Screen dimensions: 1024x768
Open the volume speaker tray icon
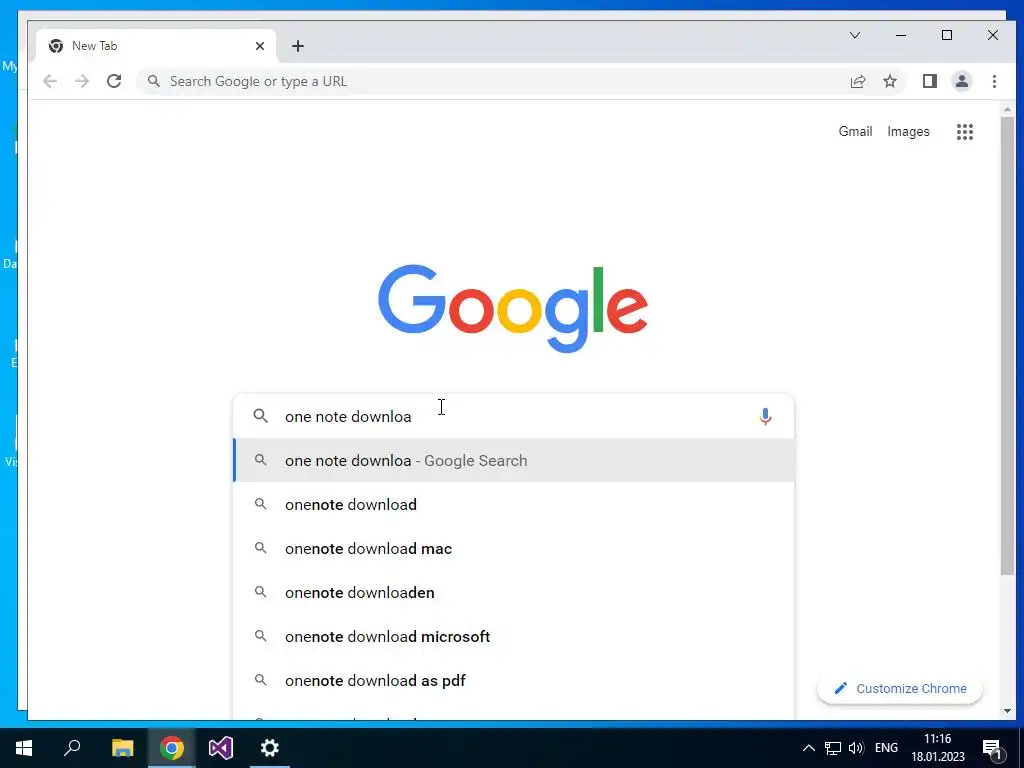(x=856, y=748)
